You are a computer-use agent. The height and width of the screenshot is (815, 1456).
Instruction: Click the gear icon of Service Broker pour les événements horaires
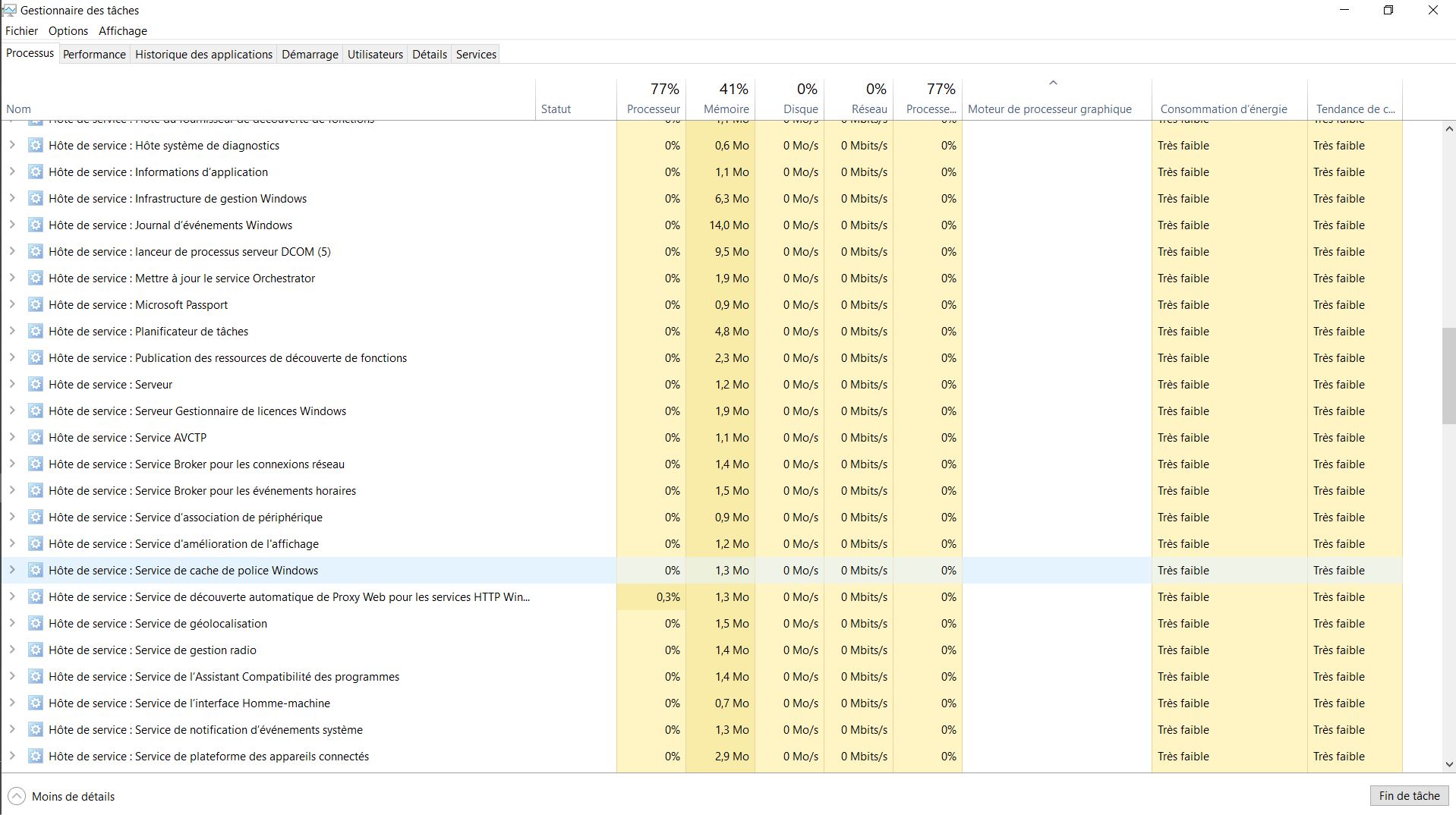click(x=35, y=491)
